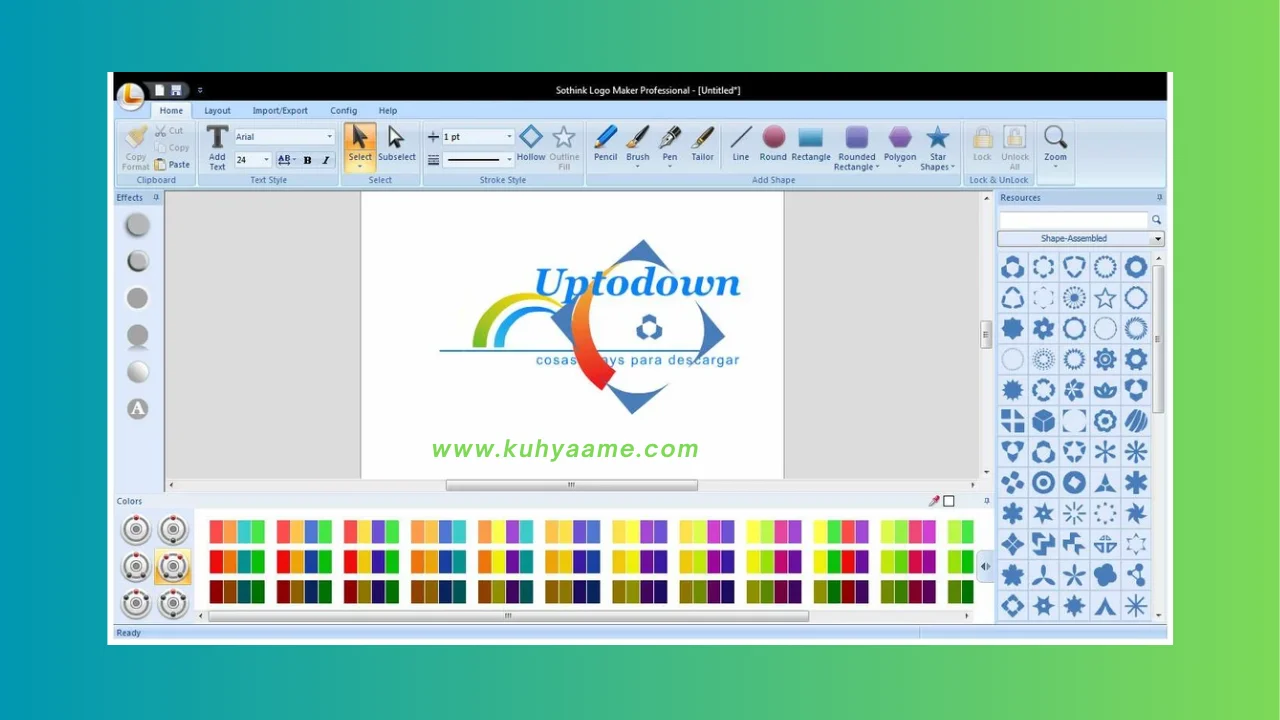Click the pin button on Colors panel
Image resolution: width=1280 pixels, height=720 pixels.
click(x=987, y=501)
